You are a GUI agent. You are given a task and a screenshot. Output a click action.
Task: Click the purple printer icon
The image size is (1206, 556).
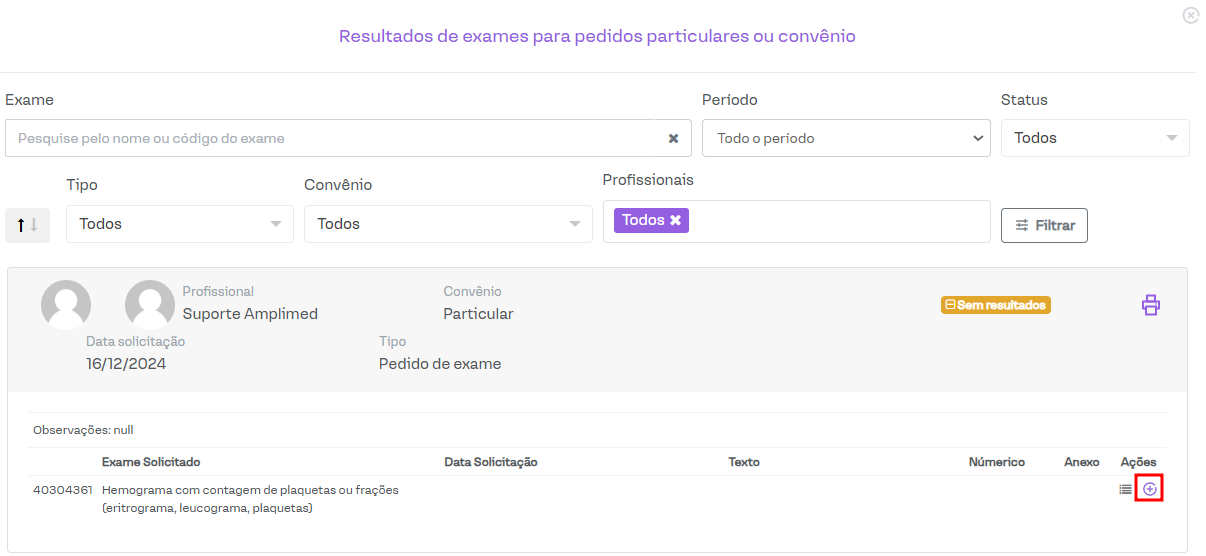click(x=1151, y=305)
